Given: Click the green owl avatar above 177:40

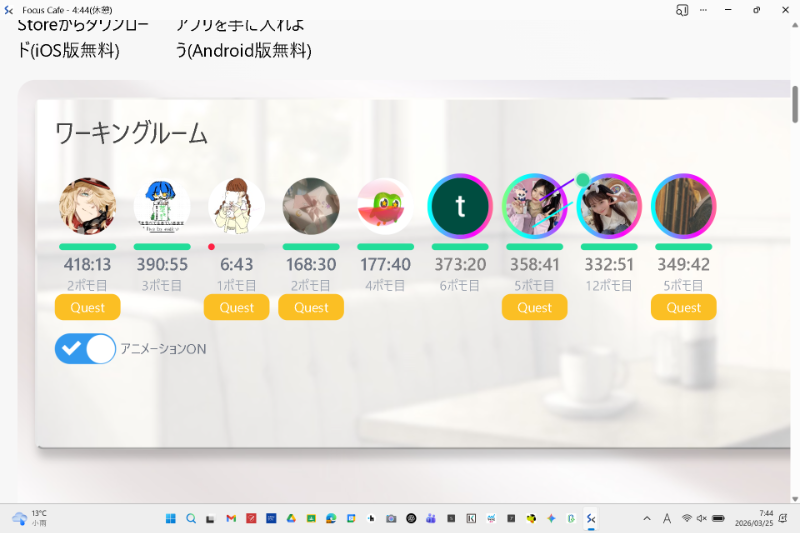Looking at the screenshot, I should pos(386,206).
